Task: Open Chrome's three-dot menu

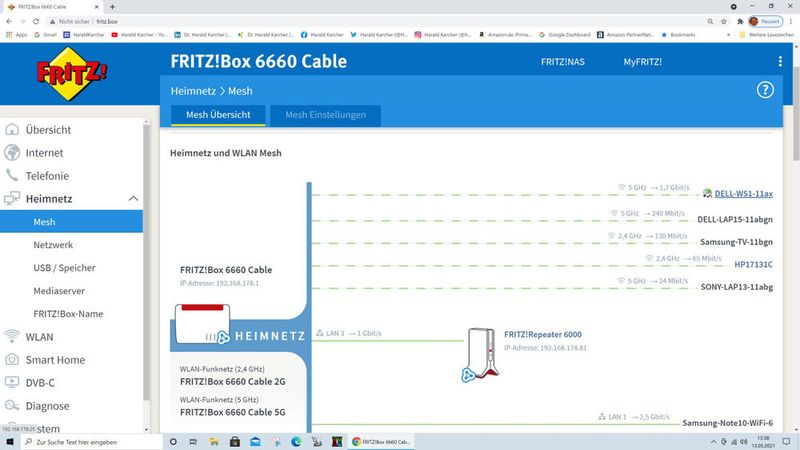Action: pyautogui.click(x=791, y=21)
